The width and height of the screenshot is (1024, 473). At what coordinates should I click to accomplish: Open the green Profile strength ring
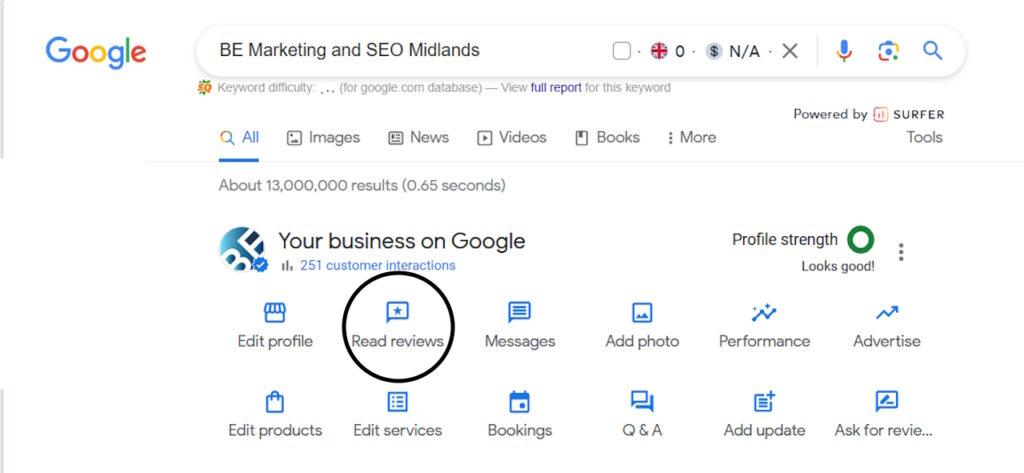pos(861,240)
